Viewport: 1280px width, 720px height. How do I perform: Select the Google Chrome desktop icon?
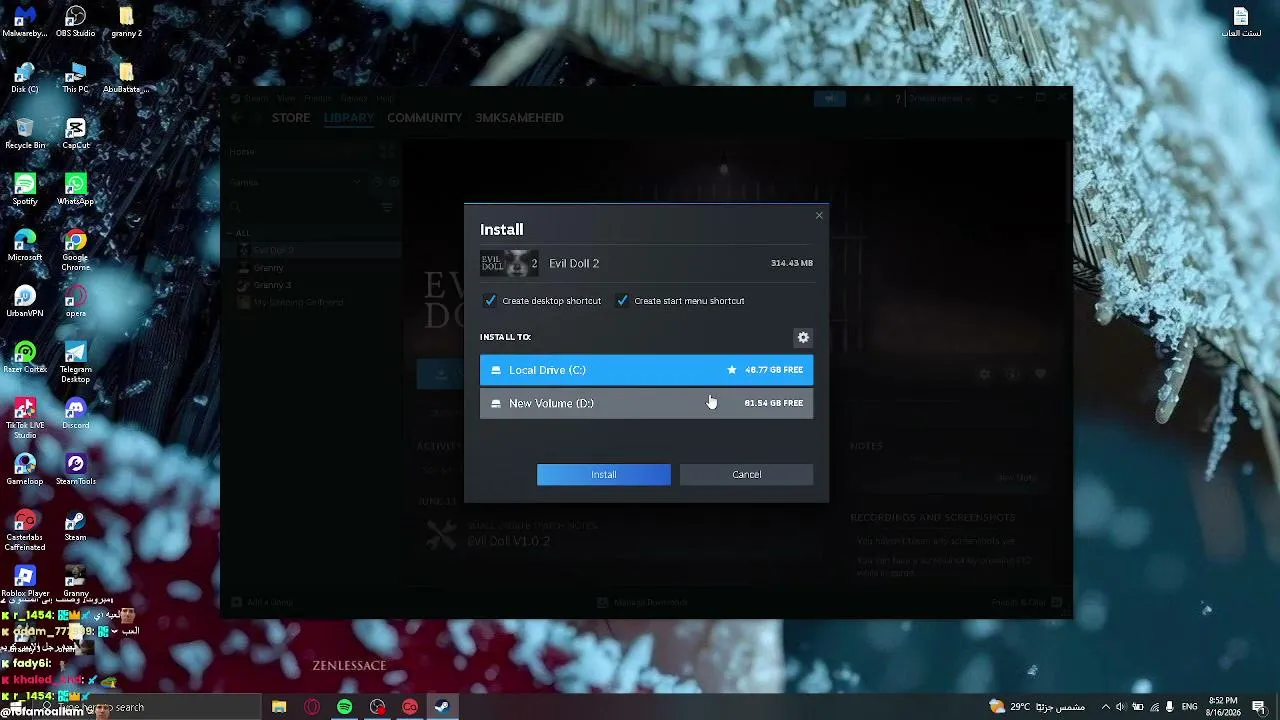[75, 250]
